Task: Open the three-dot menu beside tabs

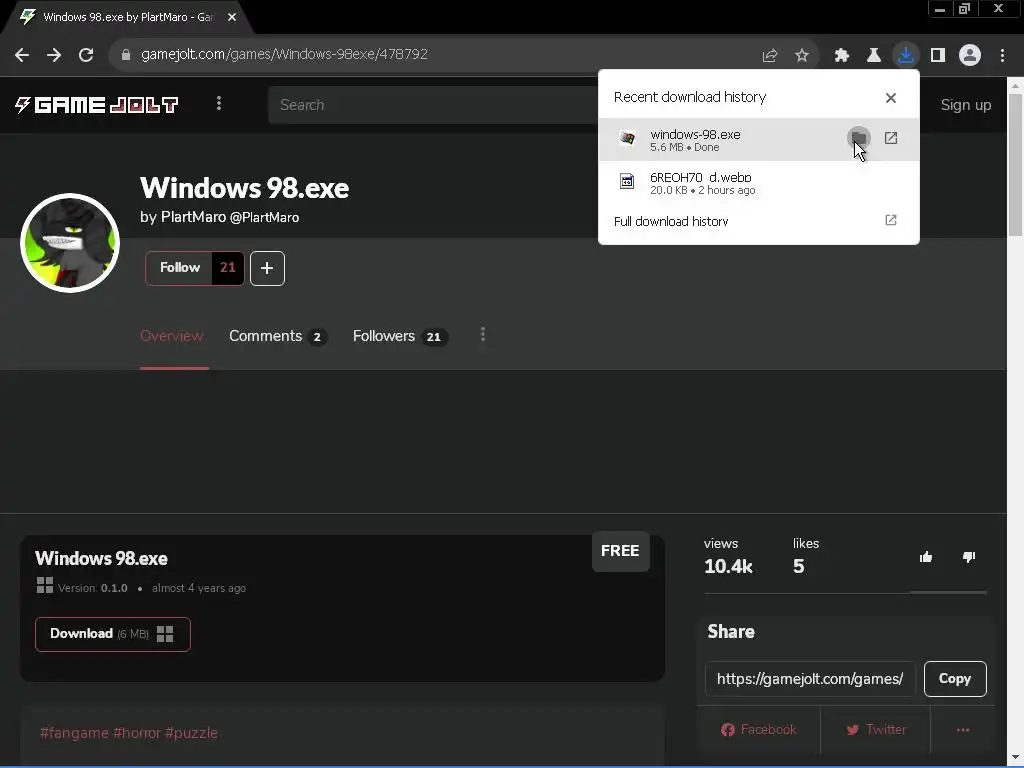Action: tap(483, 334)
